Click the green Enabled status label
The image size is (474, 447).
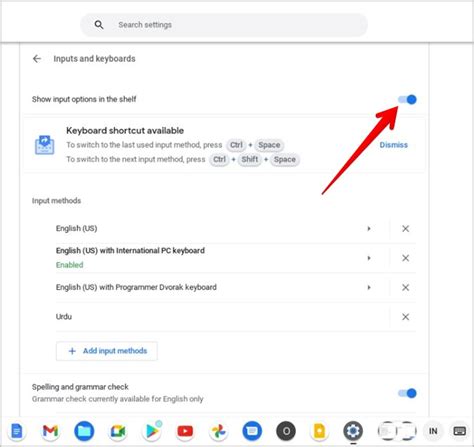69,265
